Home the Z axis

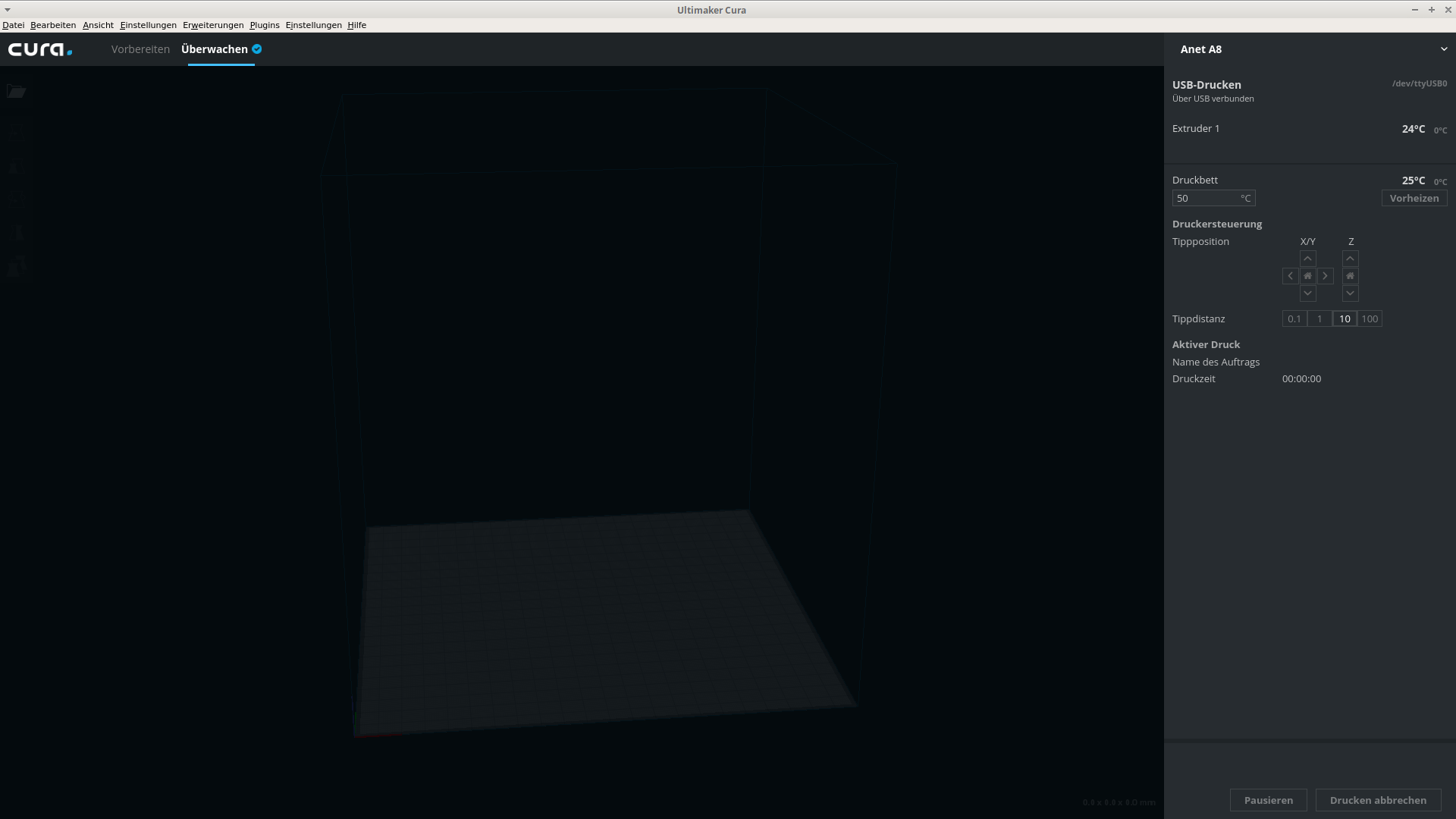point(1350,276)
